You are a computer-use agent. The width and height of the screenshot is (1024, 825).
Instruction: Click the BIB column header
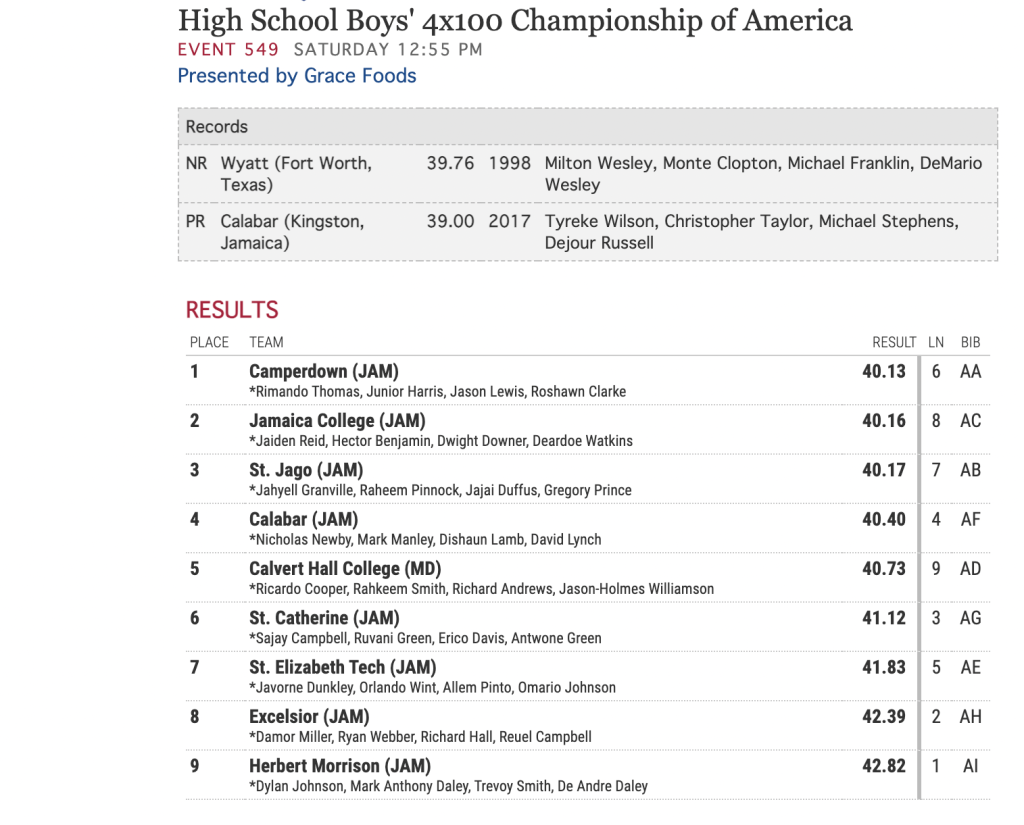(x=970, y=342)
